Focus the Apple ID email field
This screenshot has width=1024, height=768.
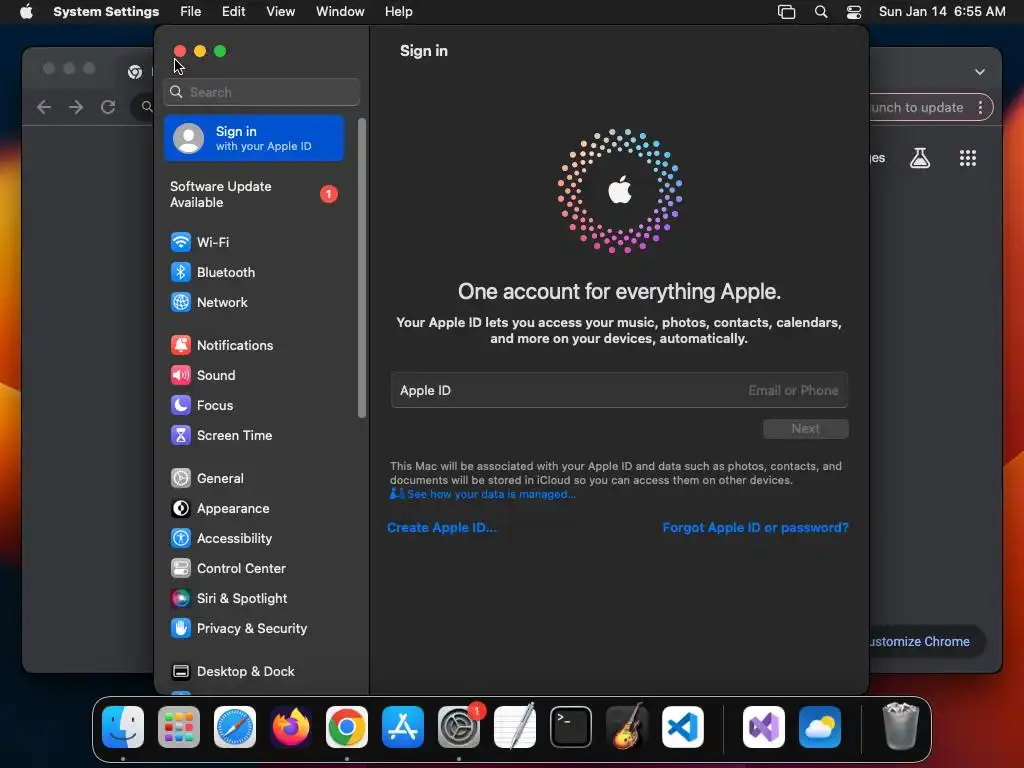coord(619,391)
